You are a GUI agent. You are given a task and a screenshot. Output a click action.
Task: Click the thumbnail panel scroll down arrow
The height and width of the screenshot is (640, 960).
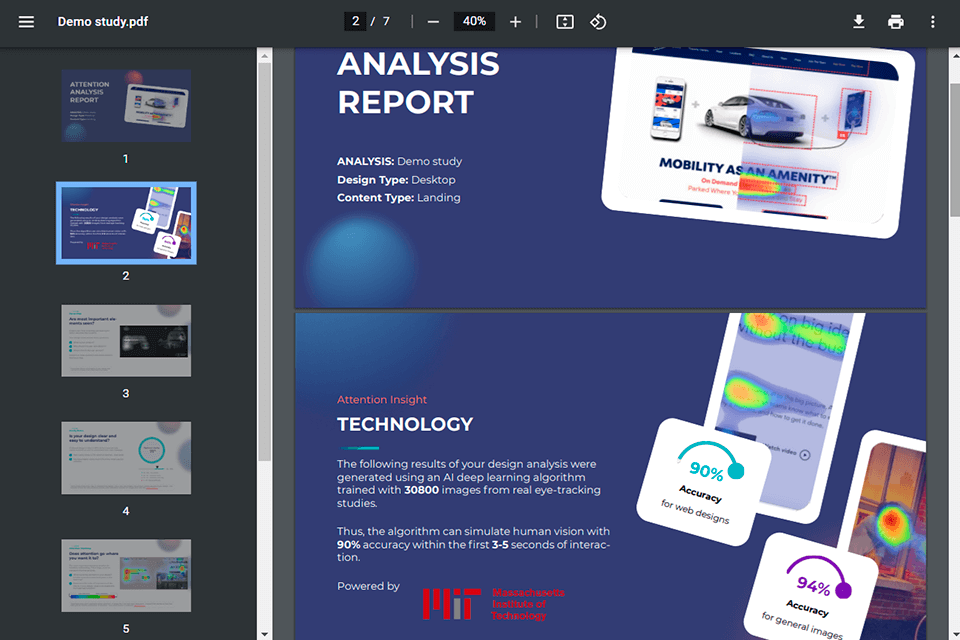(x=264, y=634)
